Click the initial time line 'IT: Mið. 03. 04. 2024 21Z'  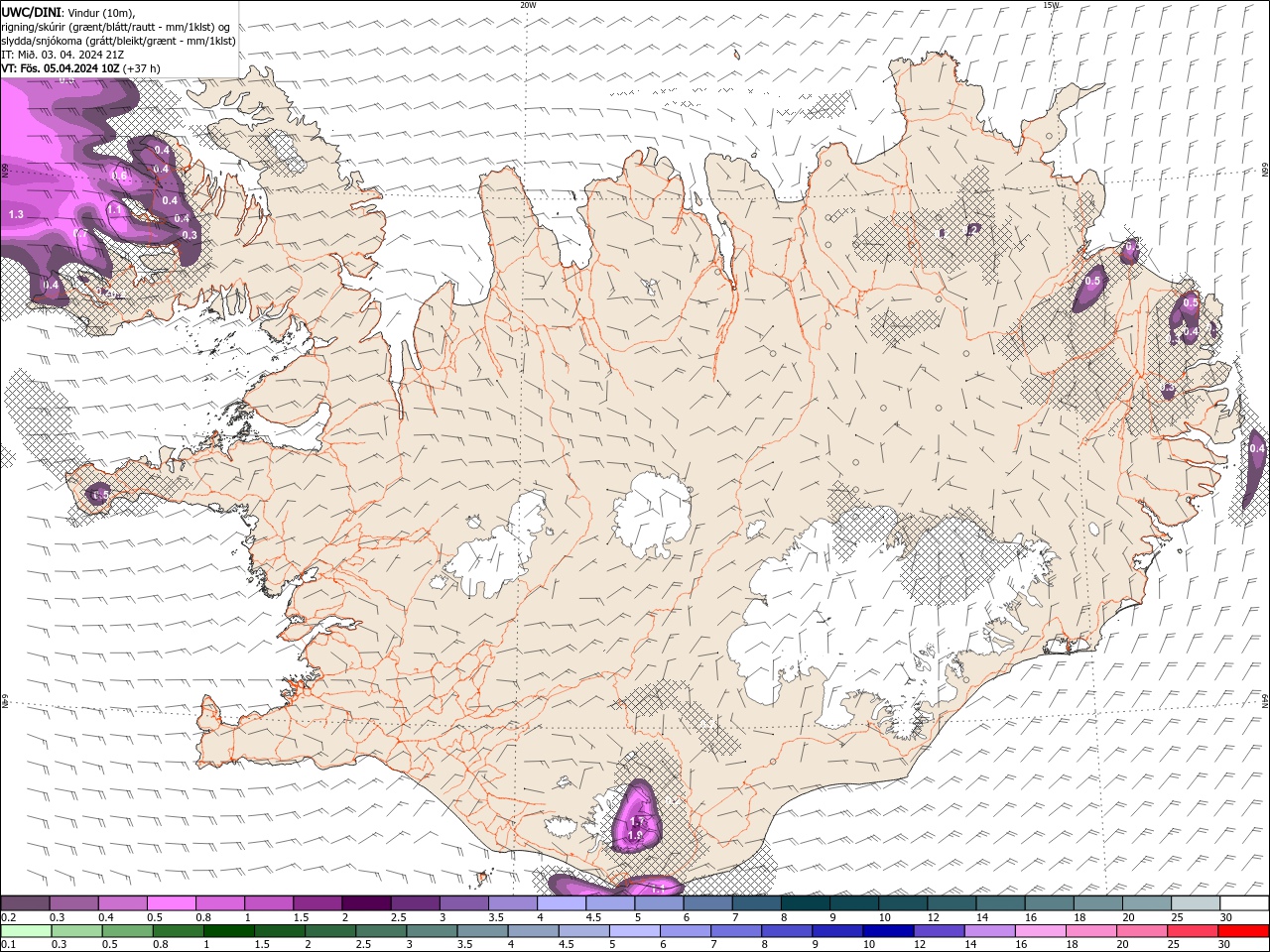pos(61,55)
